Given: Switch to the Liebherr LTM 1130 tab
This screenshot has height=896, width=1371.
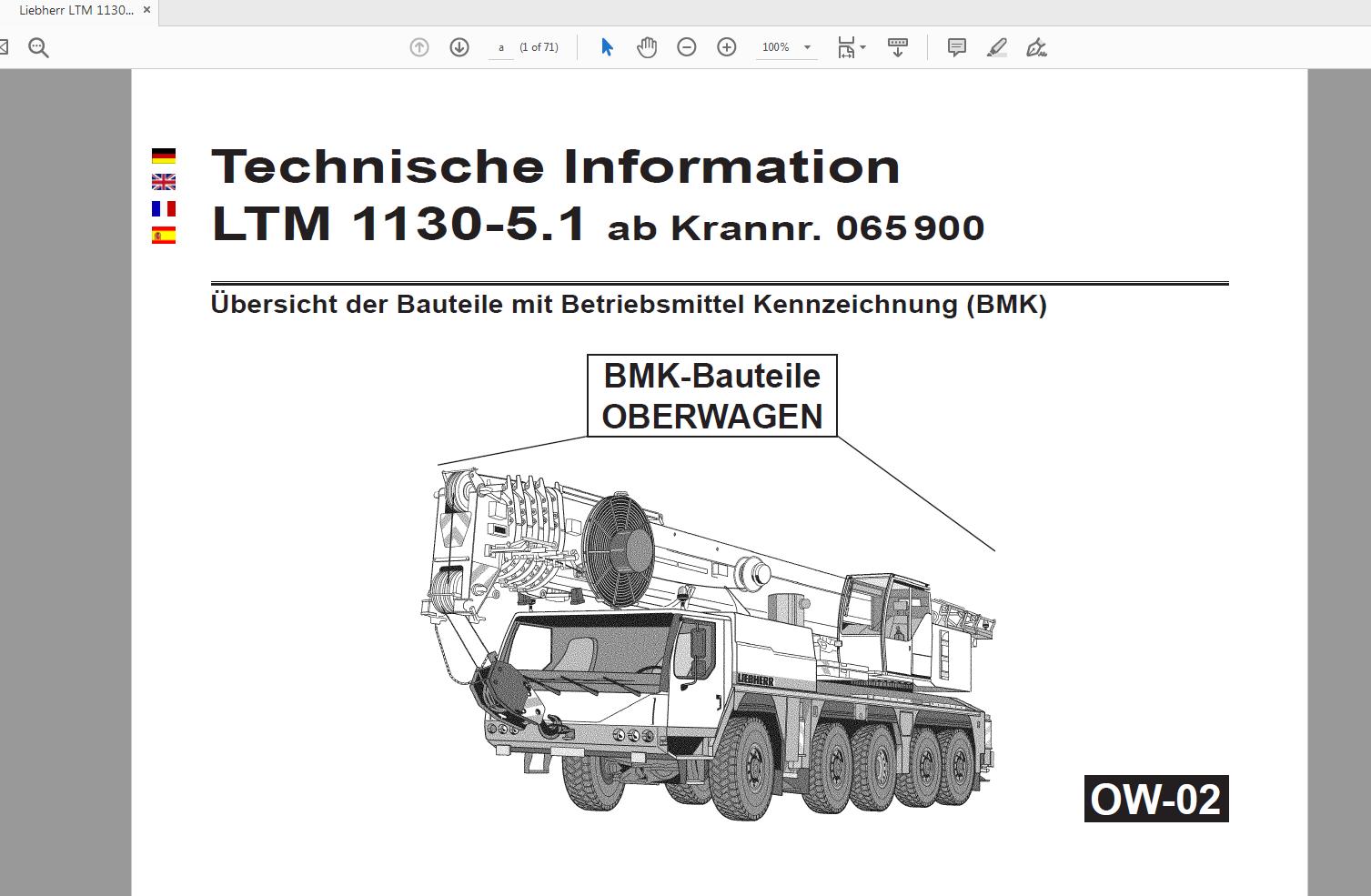Looking at the screenshot, I should coord(76,10).
